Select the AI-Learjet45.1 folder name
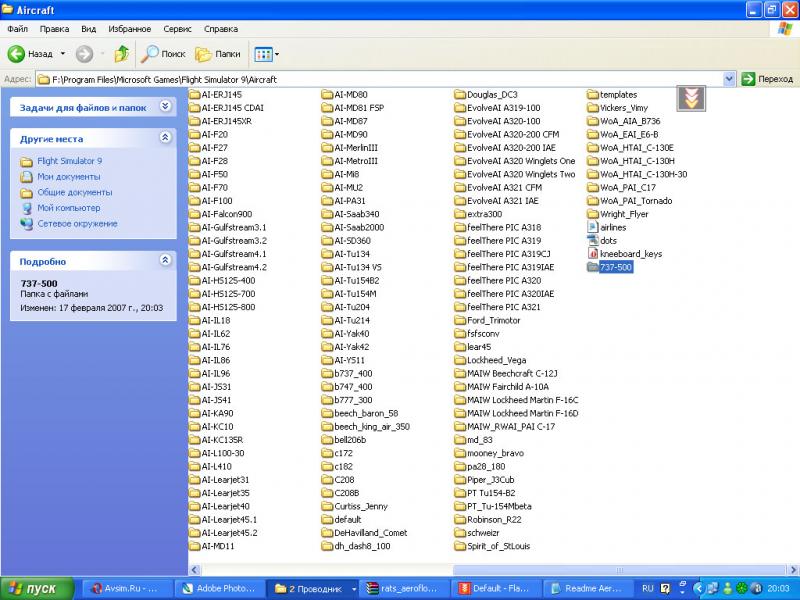The width and height of the screenshot is (800, 600). point(230,519)
